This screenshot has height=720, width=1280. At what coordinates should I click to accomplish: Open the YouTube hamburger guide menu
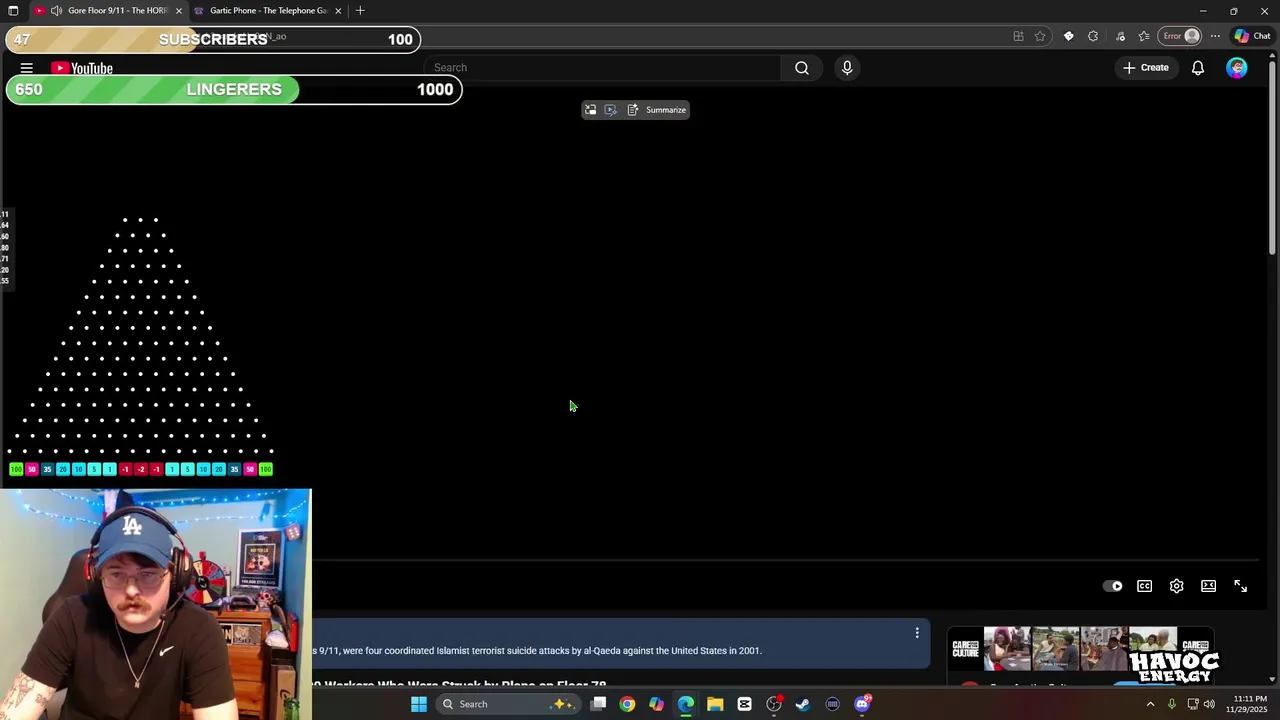click(x=27, y=68)
